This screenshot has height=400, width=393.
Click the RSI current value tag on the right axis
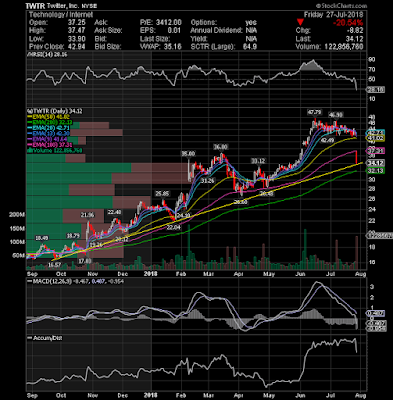coord(376,89)
